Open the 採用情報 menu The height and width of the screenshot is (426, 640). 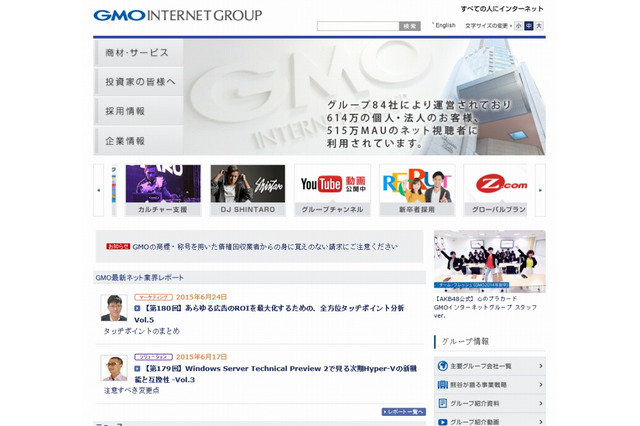tap(139, 111)
